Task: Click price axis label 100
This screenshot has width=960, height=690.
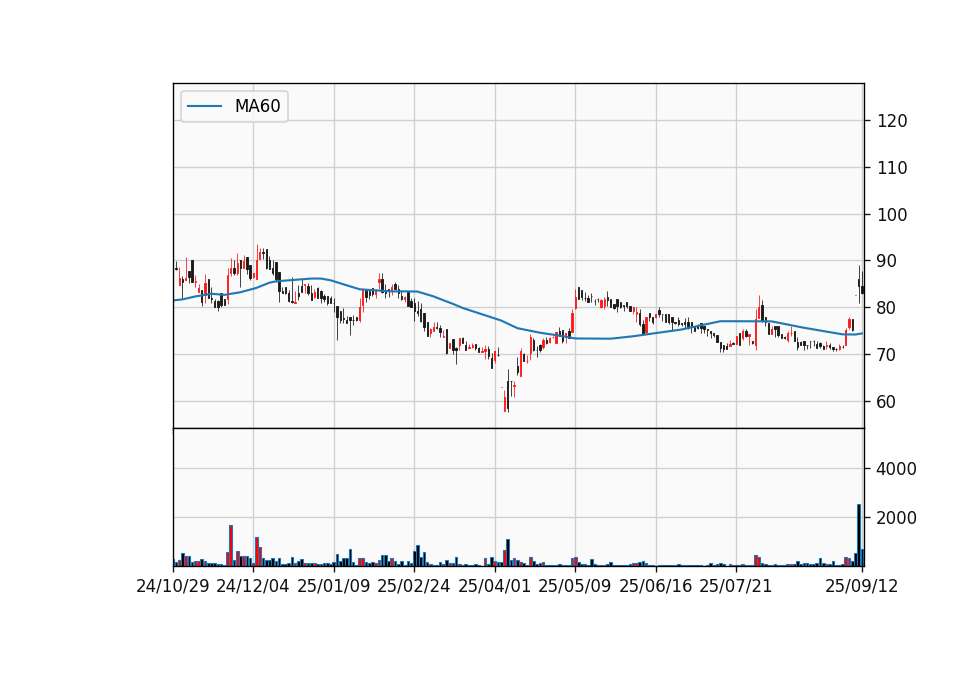Action: point(892,215)
